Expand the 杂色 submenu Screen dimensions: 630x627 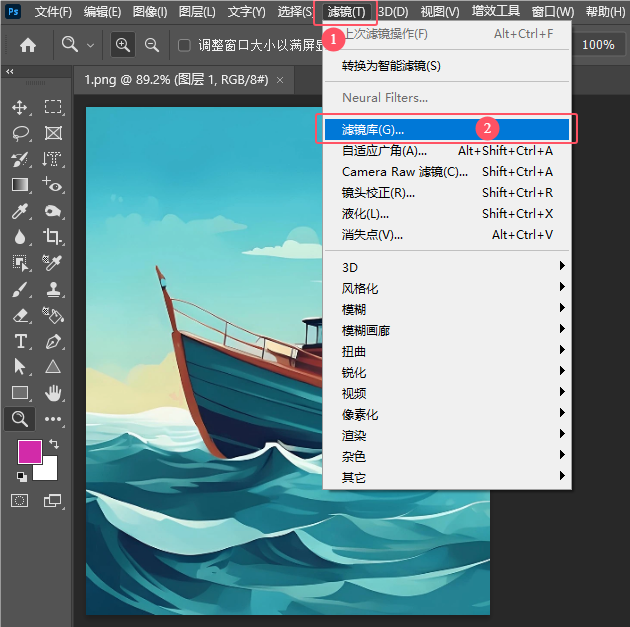(448, 456)
